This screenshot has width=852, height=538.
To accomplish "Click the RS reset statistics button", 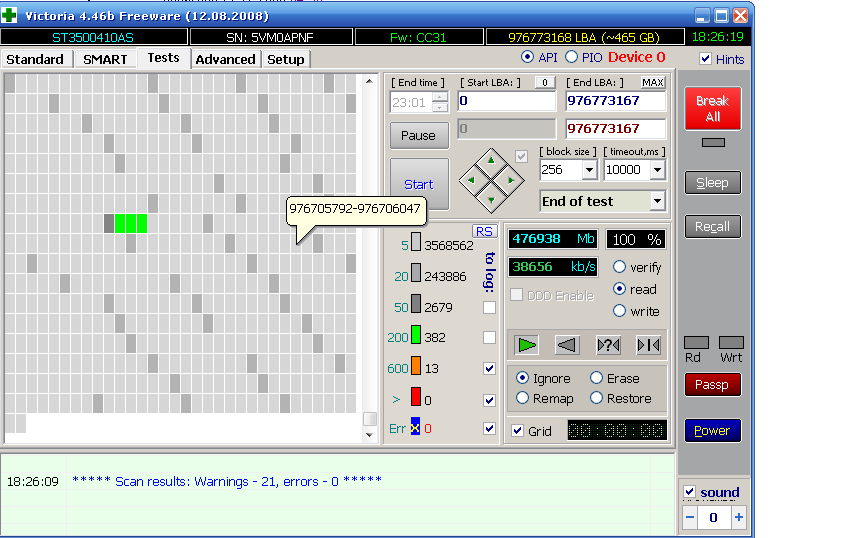I will coord(484,231).
